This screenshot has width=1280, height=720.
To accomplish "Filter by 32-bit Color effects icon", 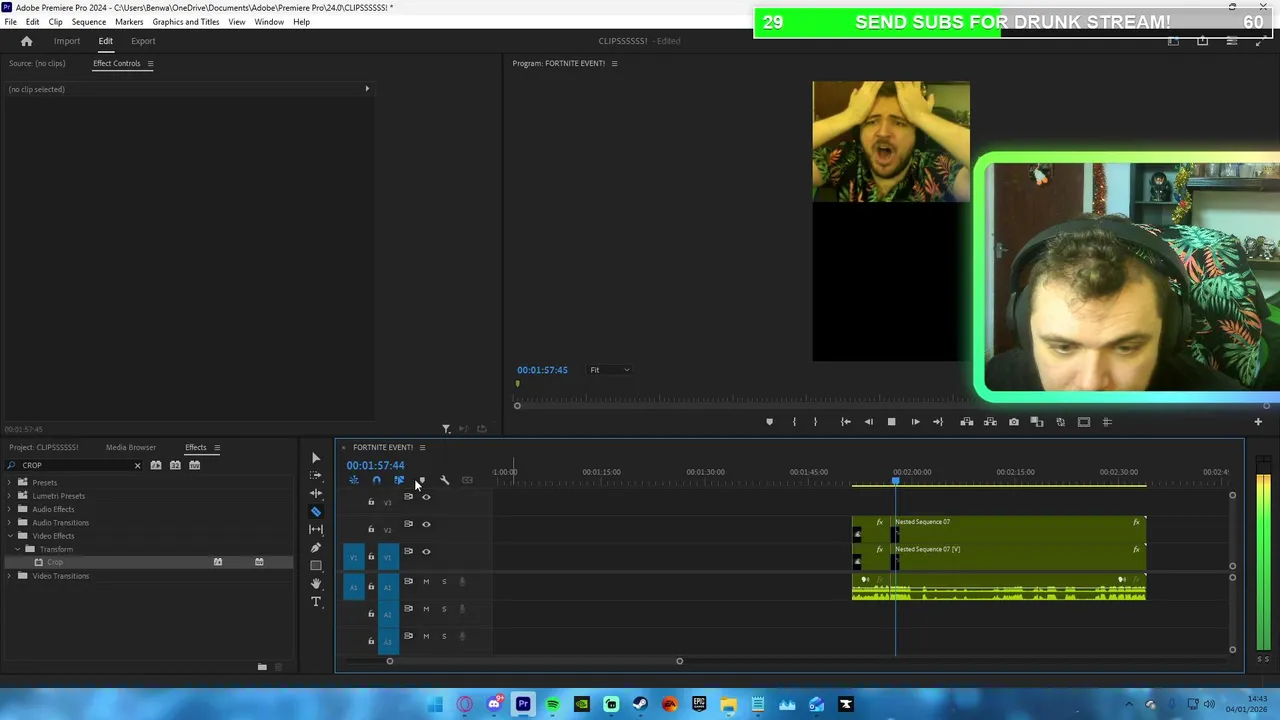I will 175,465.
